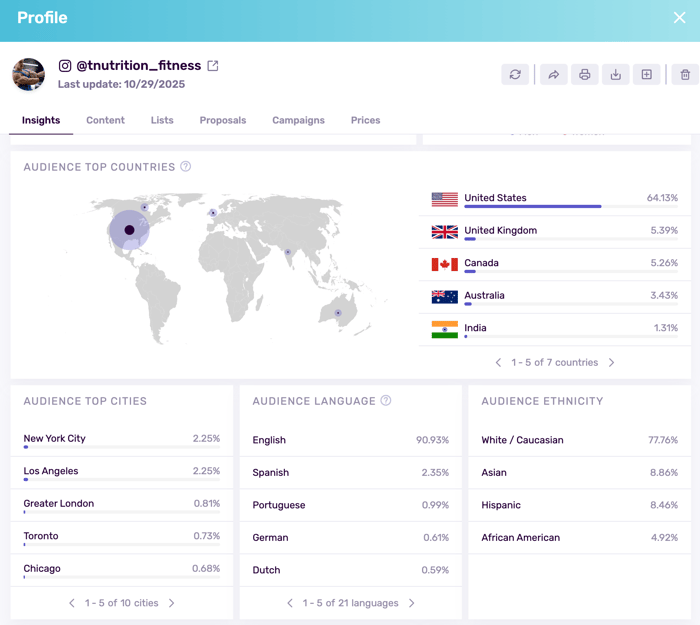Click the profile avatar thumbnail
This screenshot has height=625, width=700.
coord(29,75)
